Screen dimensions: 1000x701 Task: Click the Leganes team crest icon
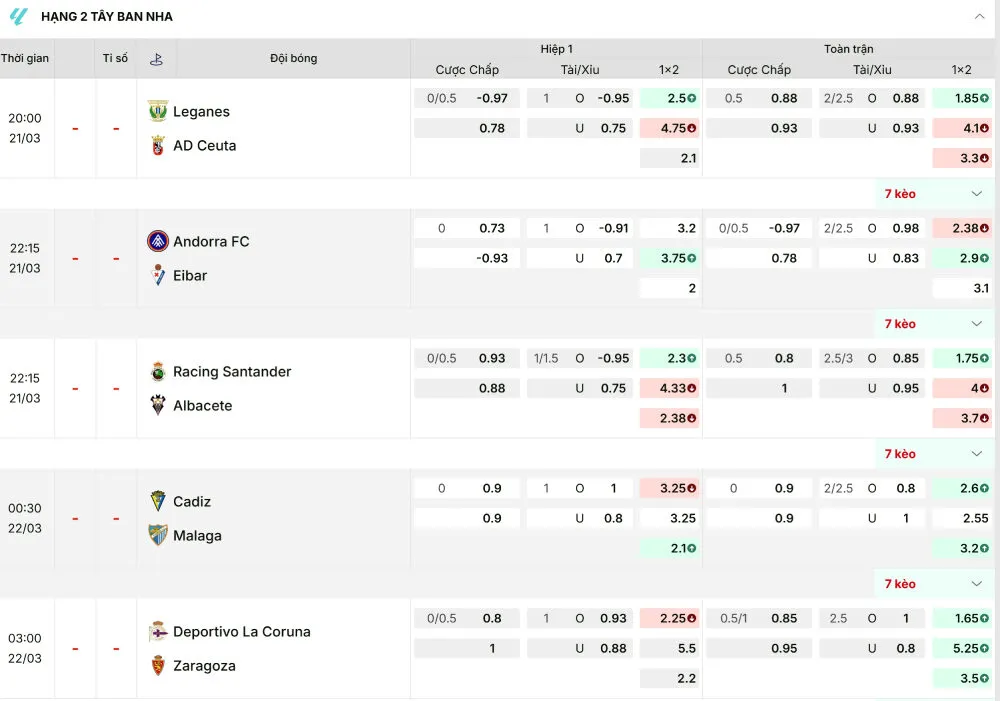(x=157, y=111)
